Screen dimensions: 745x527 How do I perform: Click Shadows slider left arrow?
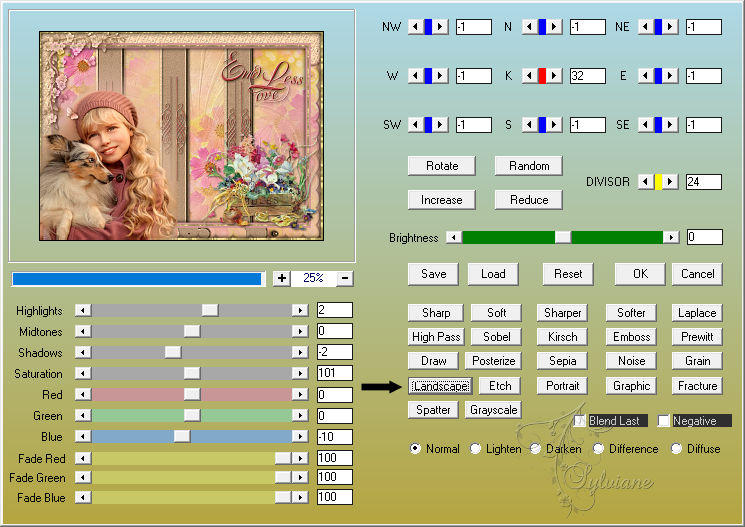(83, 352)
